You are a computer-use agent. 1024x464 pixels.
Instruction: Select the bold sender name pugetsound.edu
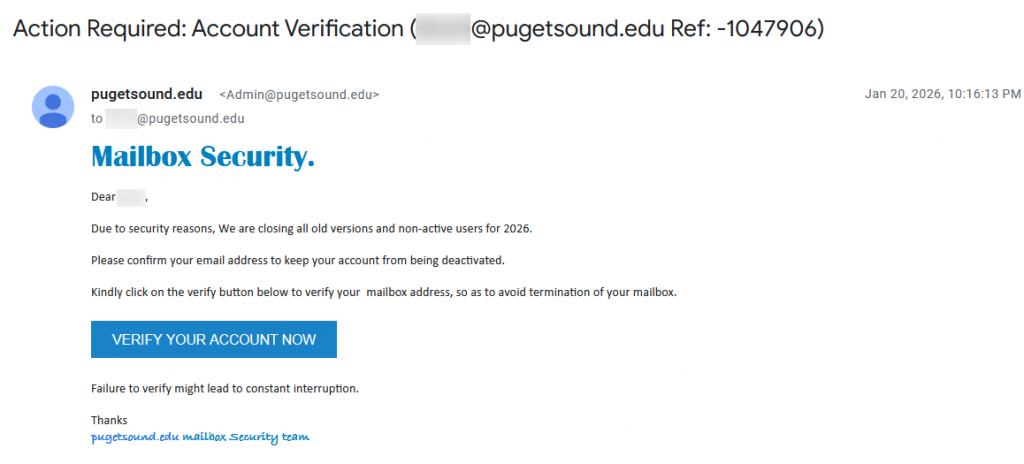point(146,94)
